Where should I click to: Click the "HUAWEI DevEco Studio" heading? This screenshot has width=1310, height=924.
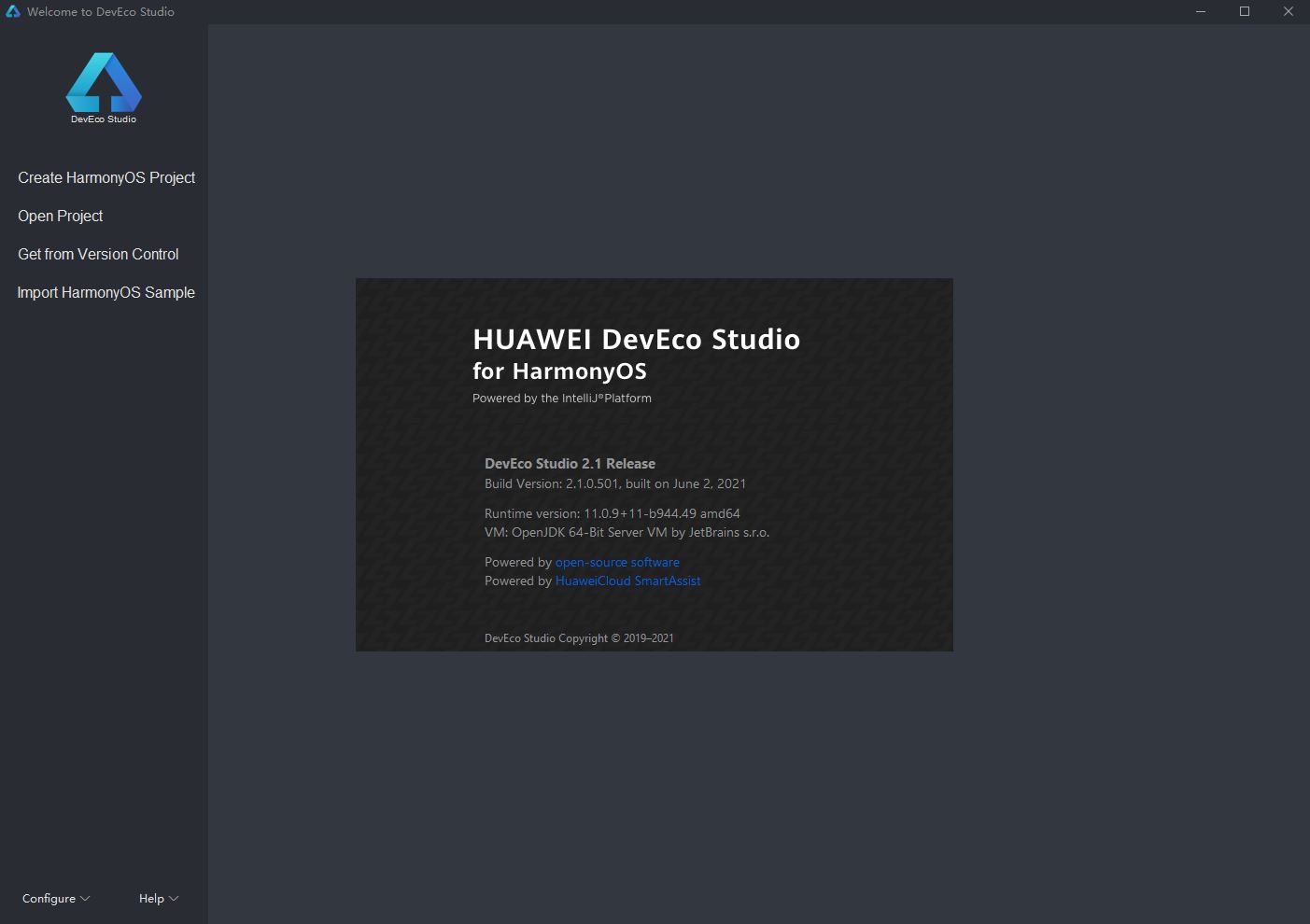637,339
